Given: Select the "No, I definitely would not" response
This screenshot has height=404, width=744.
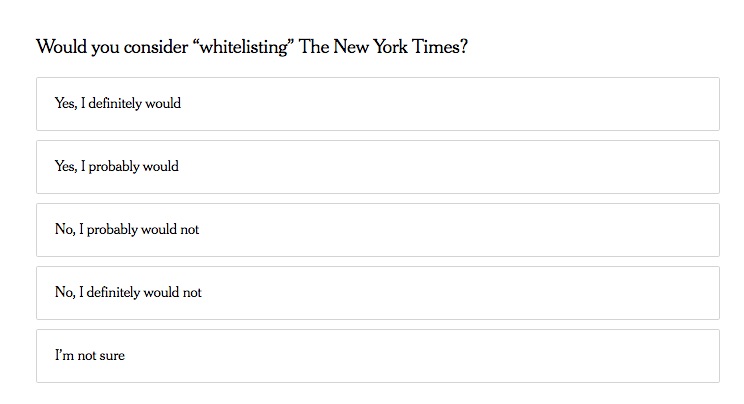Looking at the screenshot, I should (377, 292).
